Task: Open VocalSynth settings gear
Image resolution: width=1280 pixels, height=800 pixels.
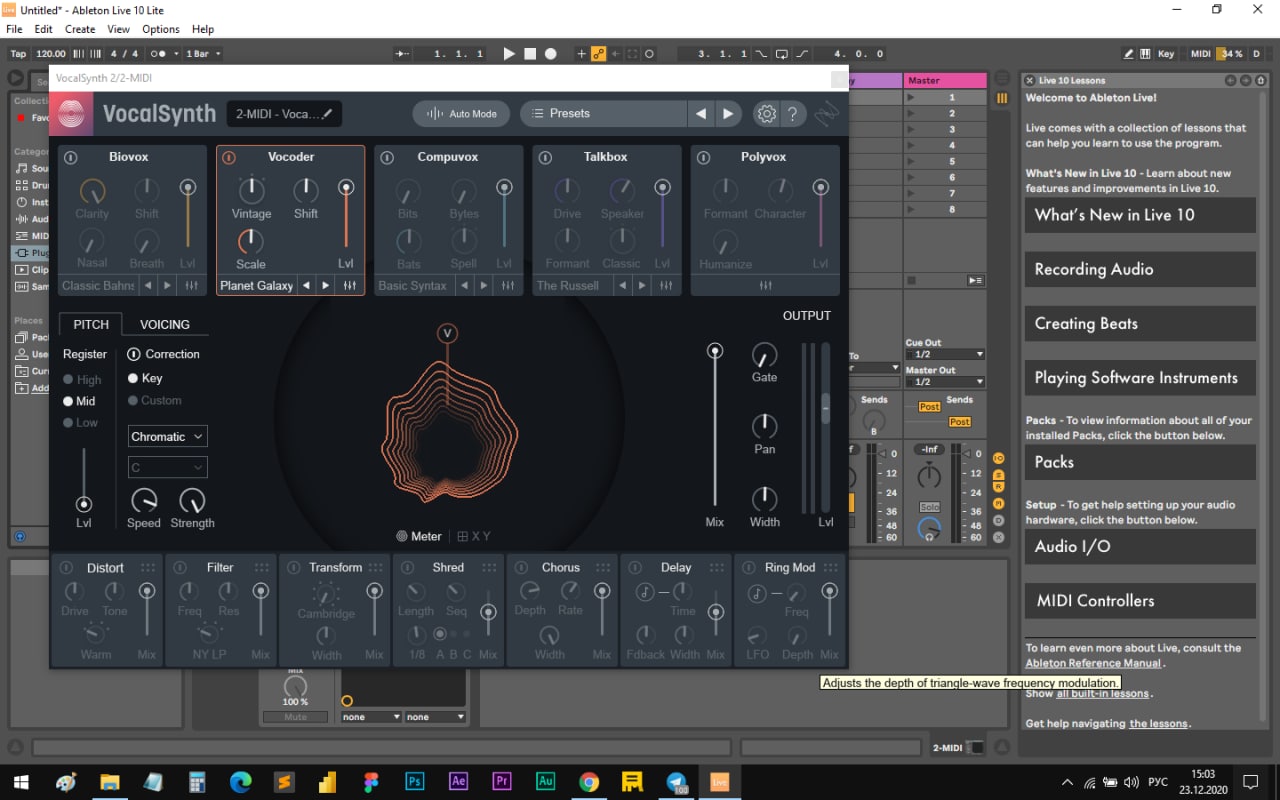Action: click(766, 114)
